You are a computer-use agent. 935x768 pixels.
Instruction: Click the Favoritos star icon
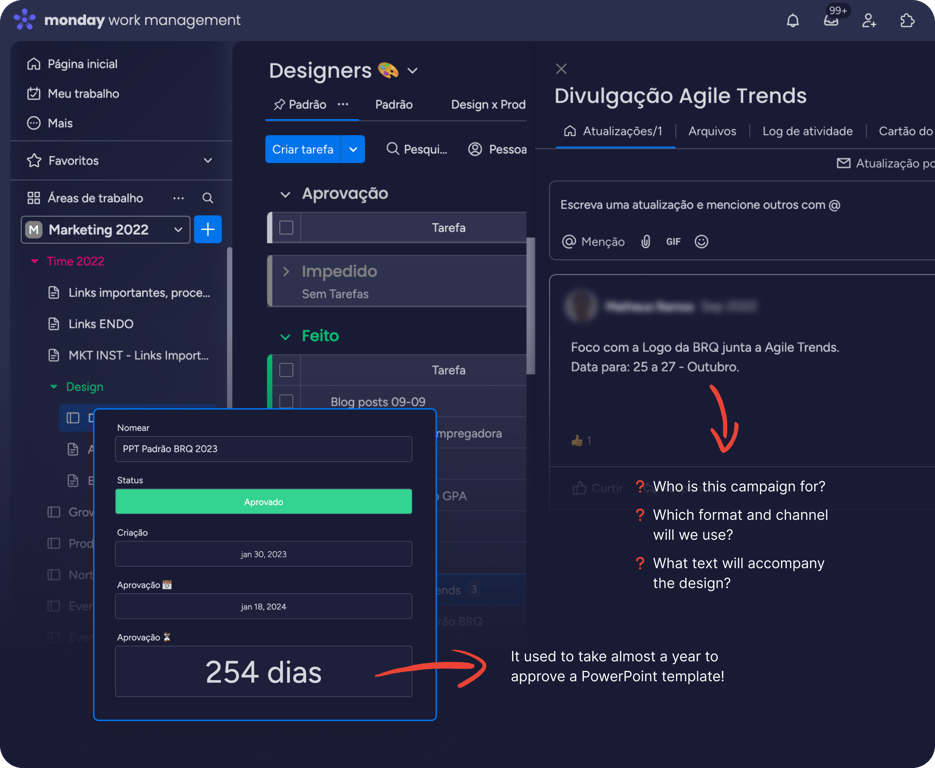pos(34,160)
